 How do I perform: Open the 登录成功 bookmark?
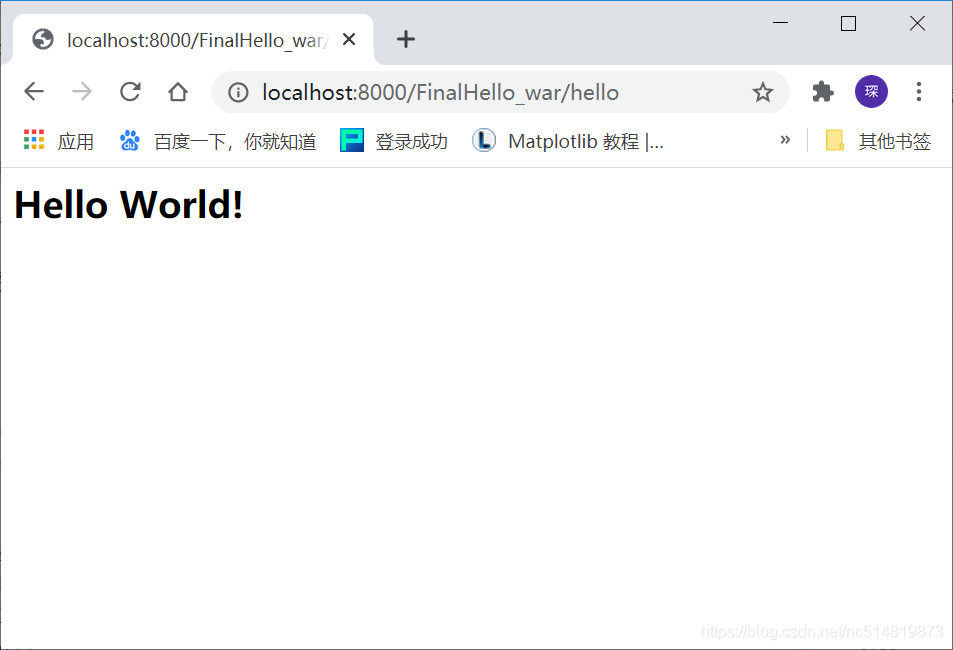point(394,141)
